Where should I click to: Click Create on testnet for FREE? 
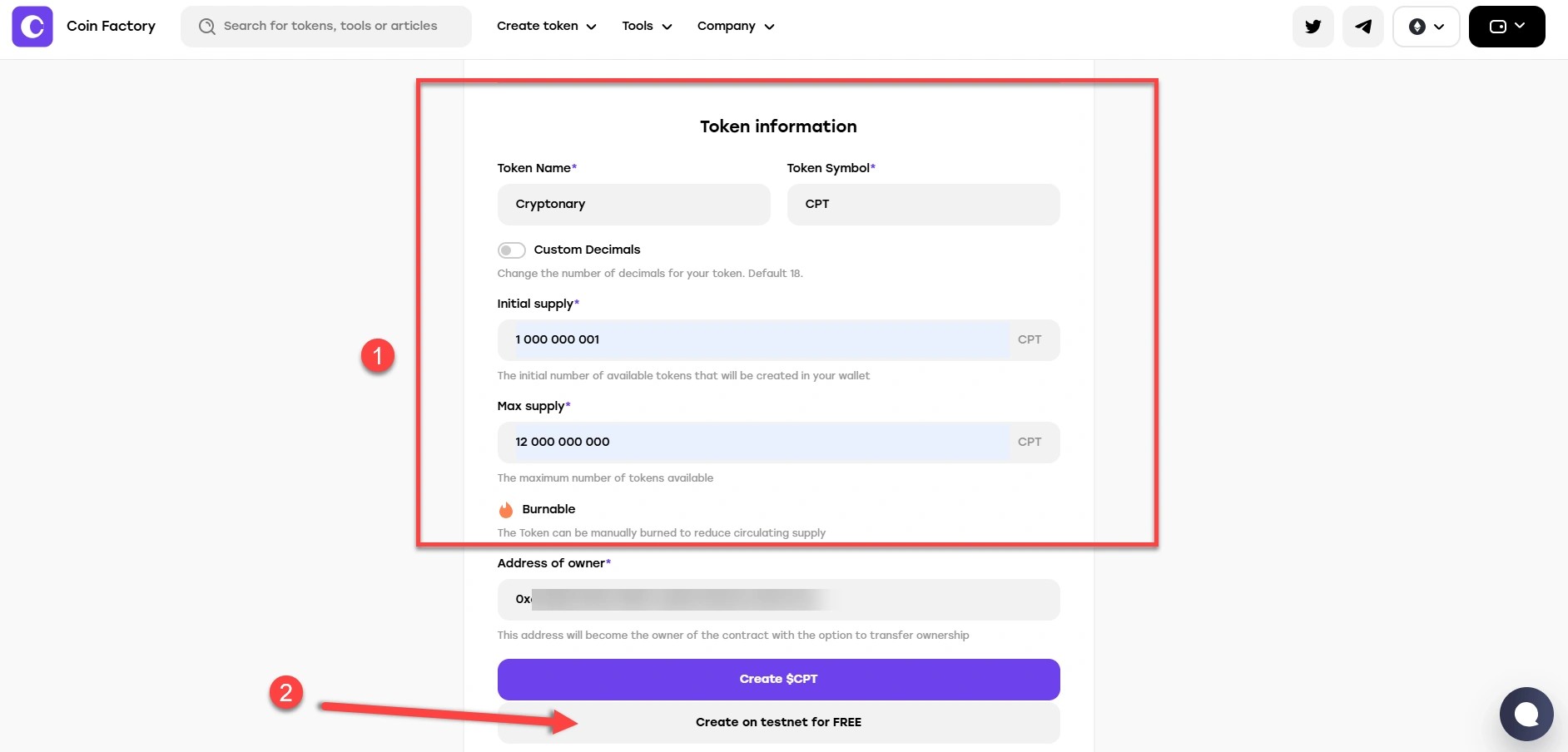778,723
